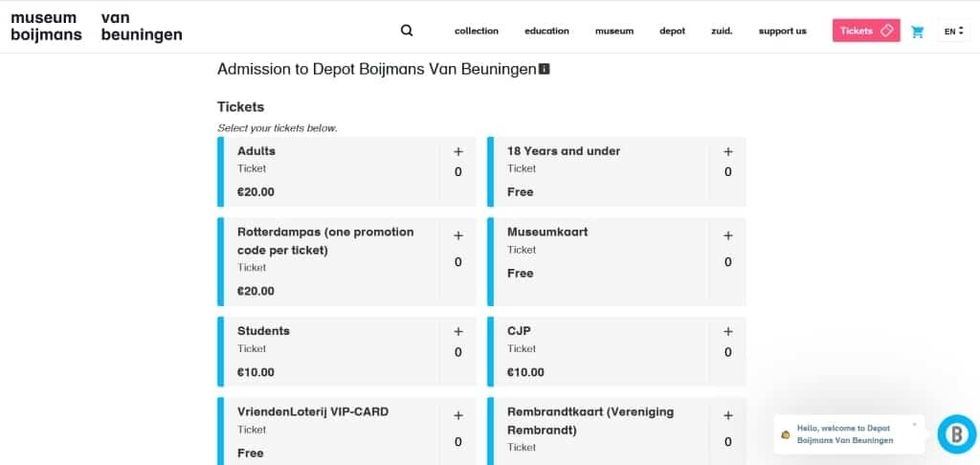Click the pink Tickets button

[866, 31]
